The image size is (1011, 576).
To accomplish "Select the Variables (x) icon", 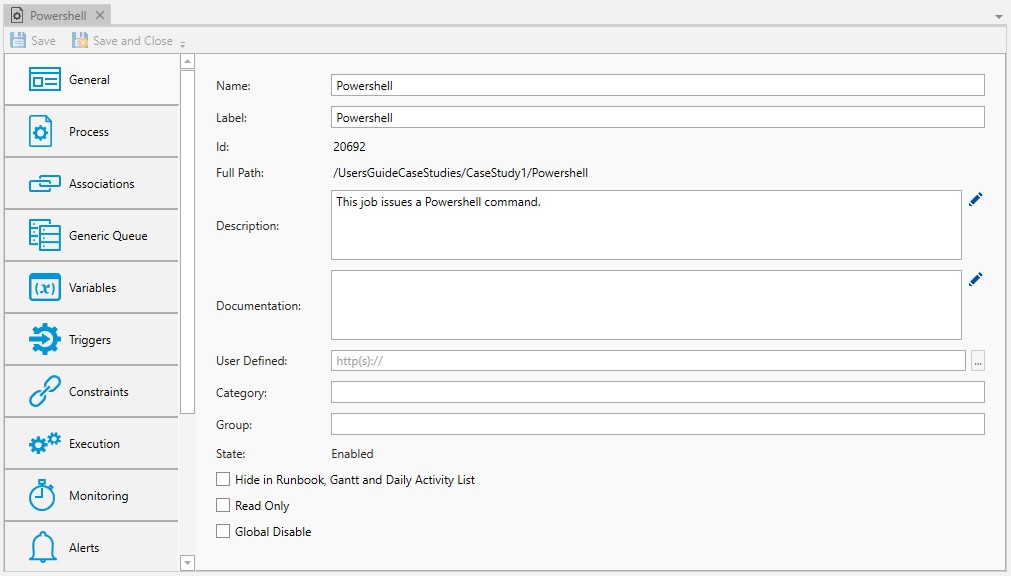I will point(45,288).
